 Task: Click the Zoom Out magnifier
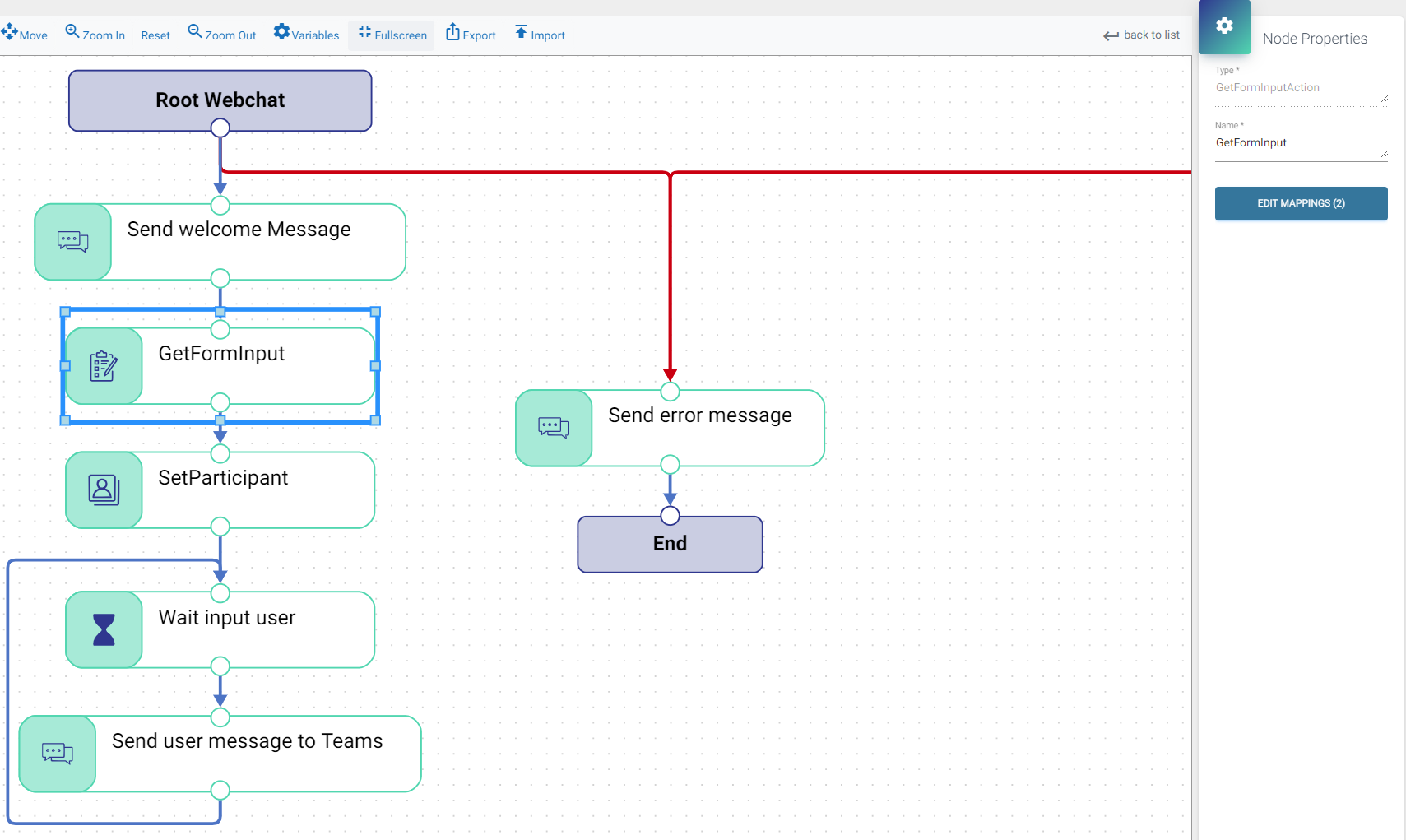click(221, 35)
